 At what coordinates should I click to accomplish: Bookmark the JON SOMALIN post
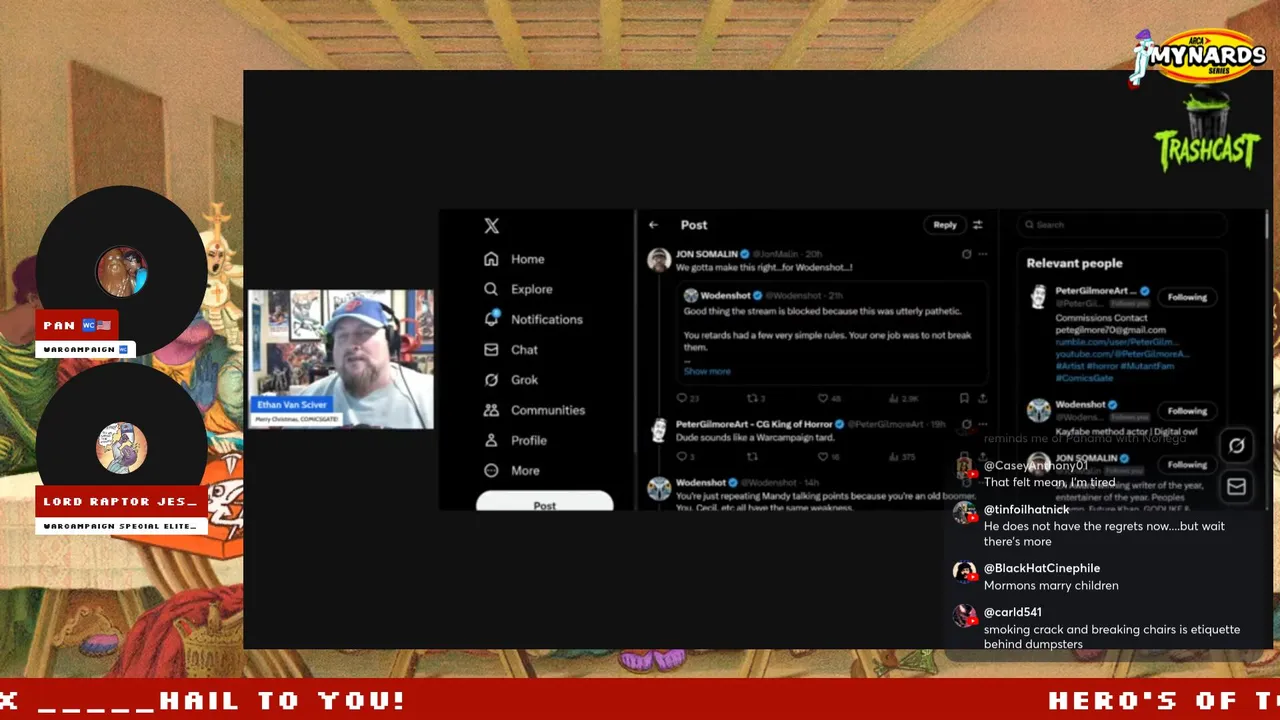(964, 398)
